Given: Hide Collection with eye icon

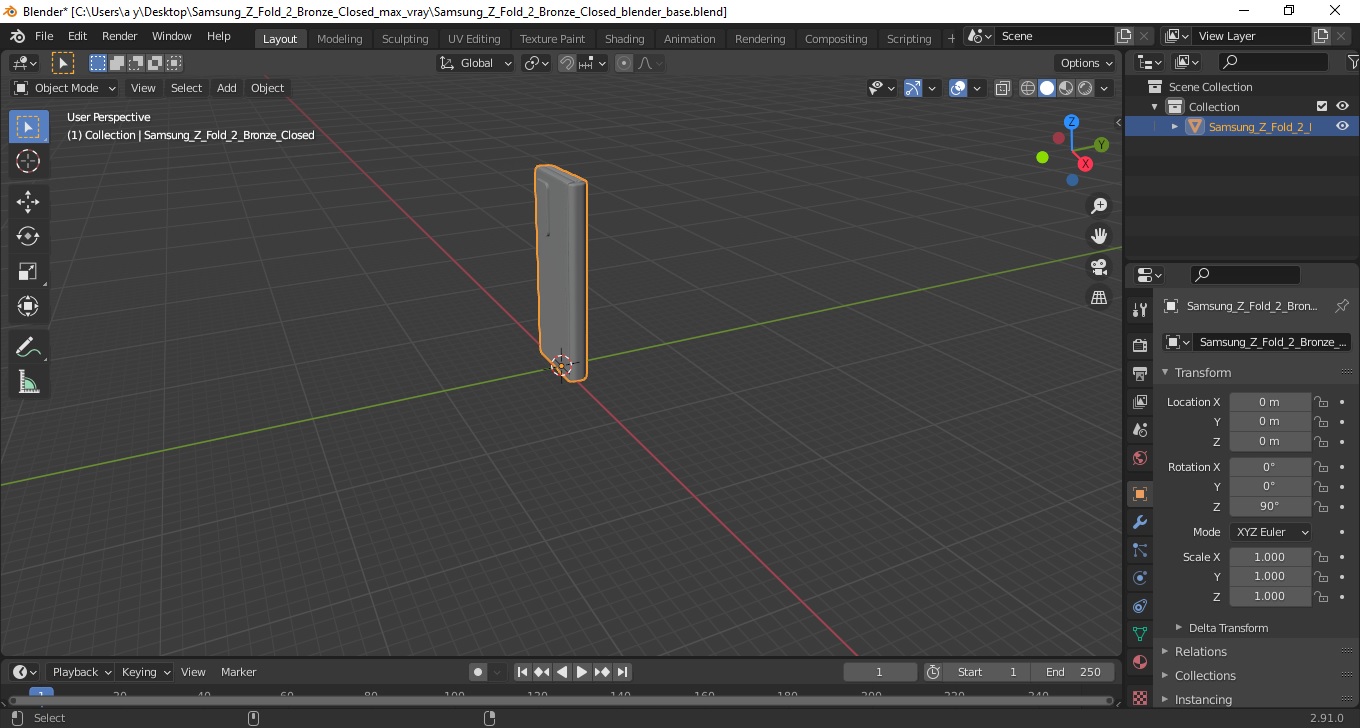Looking at the screenshot, I should coord(1342,106).
